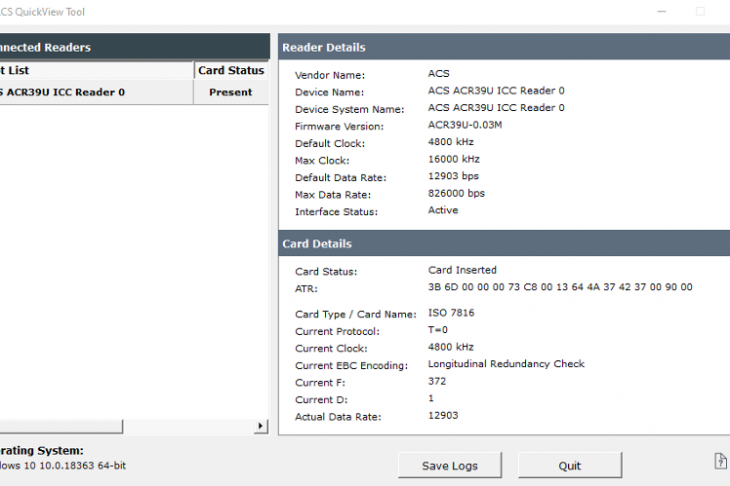Viewport: 730px width, 486px height.
Task: Click the Save Logs button
Action: [450, 465]
